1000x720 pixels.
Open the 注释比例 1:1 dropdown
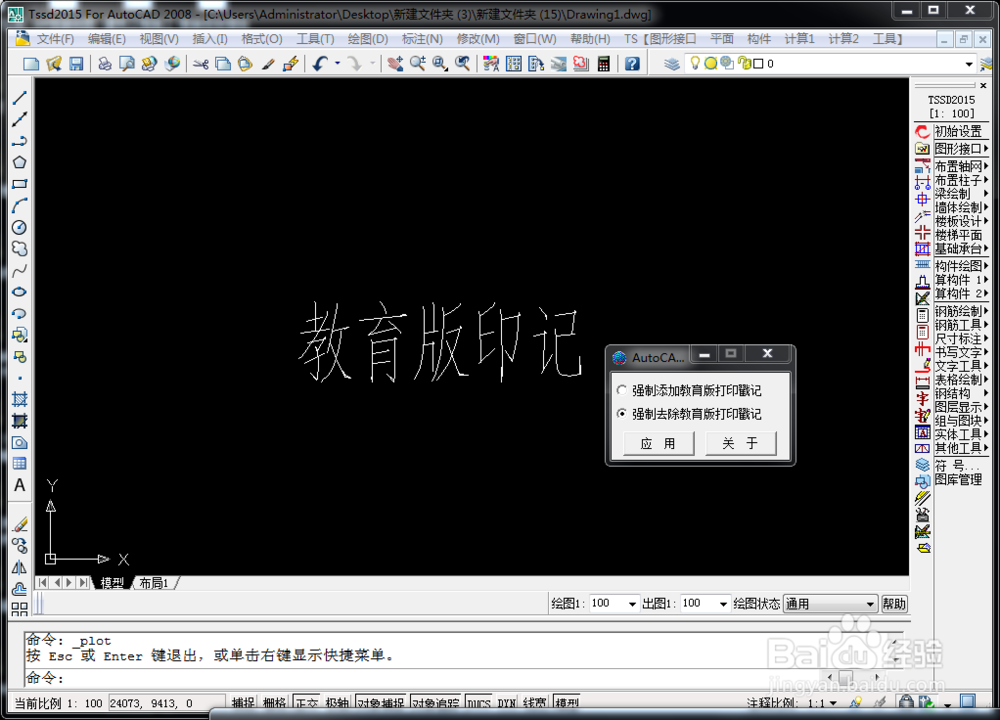pos(833,703)
